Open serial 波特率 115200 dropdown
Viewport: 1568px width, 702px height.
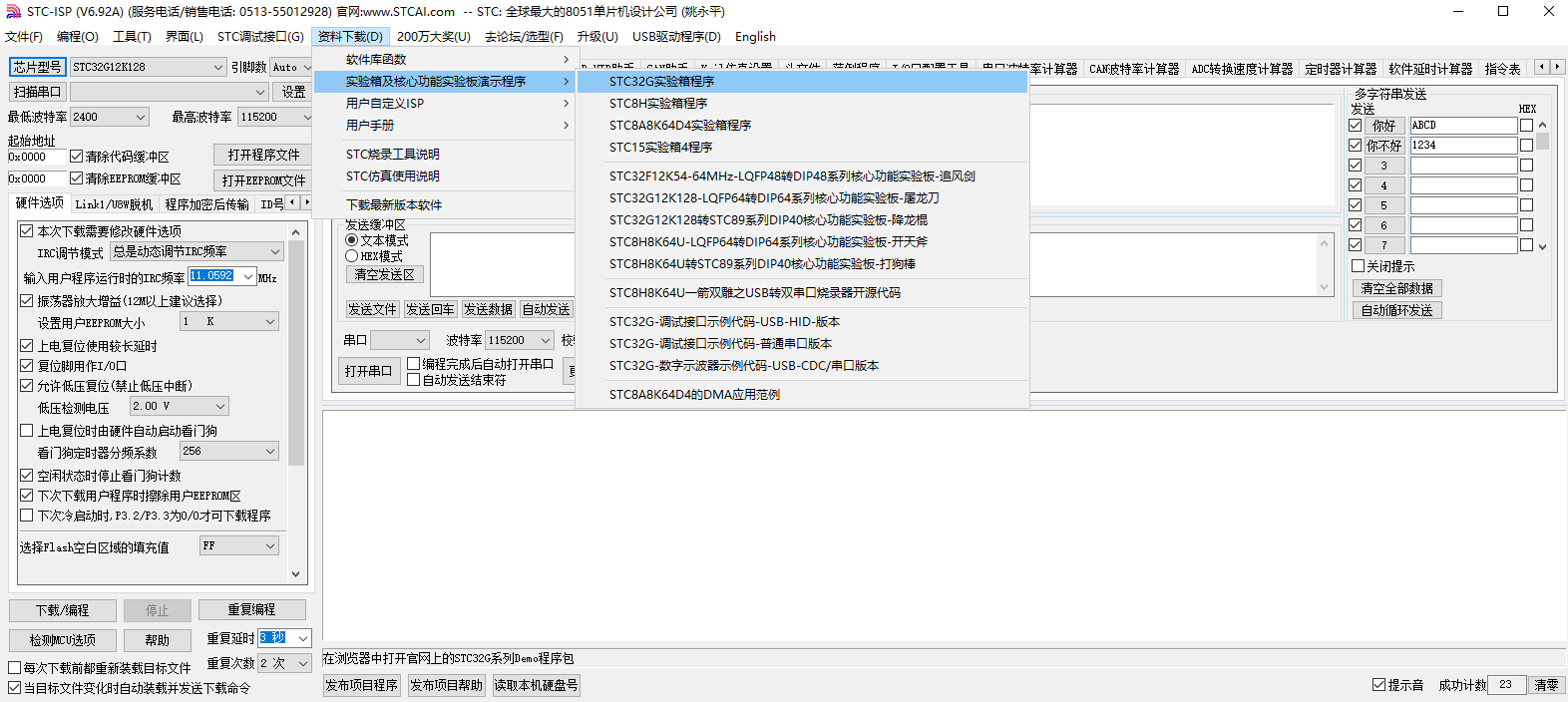point(519,340)
